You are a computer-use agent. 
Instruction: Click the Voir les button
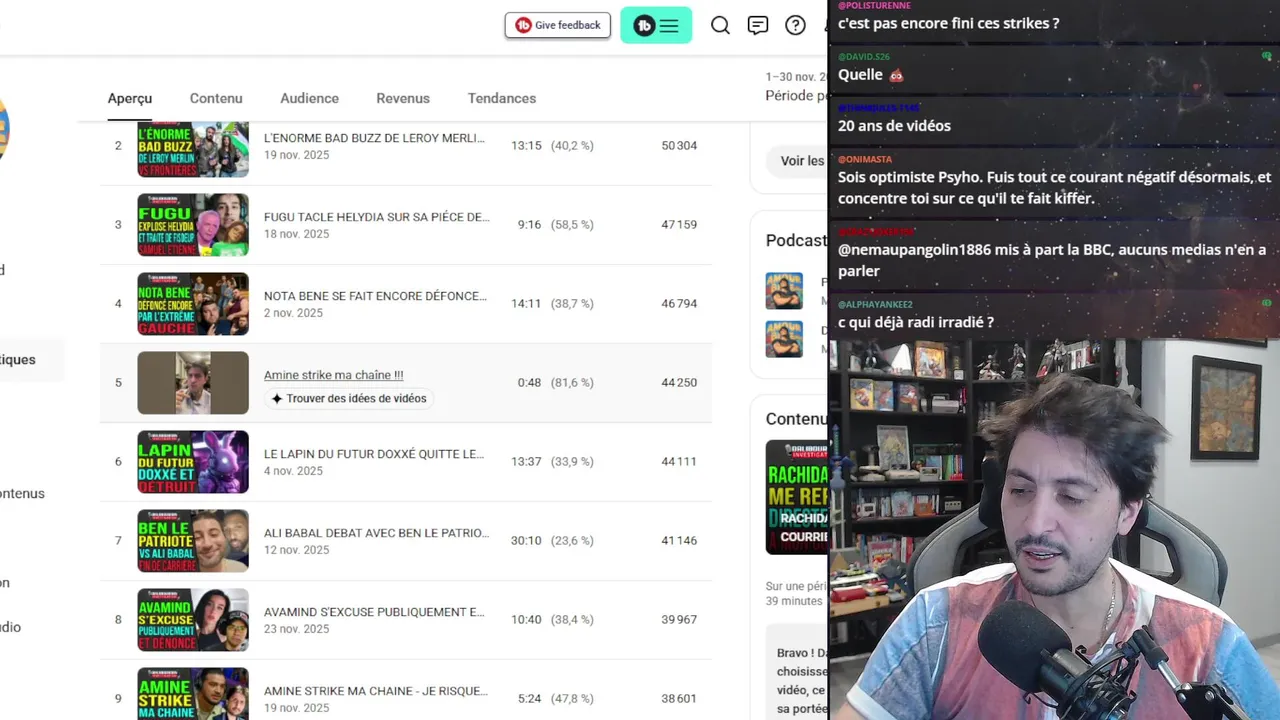click(798, 161)
